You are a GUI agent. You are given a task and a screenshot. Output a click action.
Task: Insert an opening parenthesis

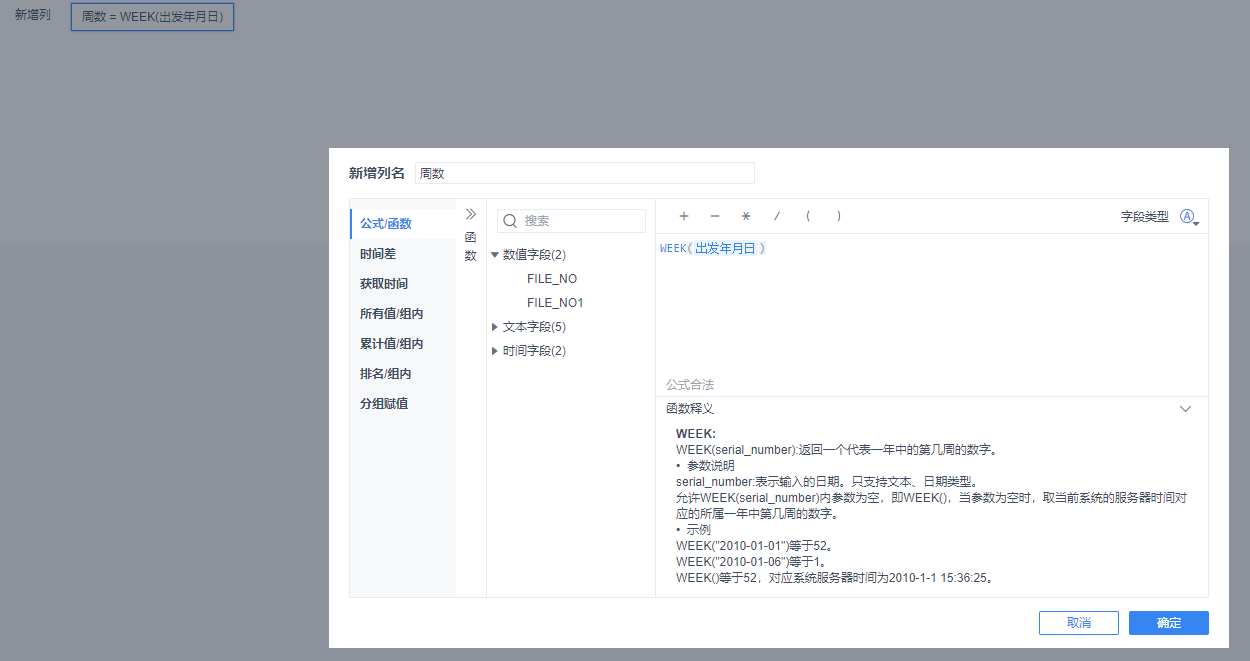pyautogui.click(x=807, y=216)
